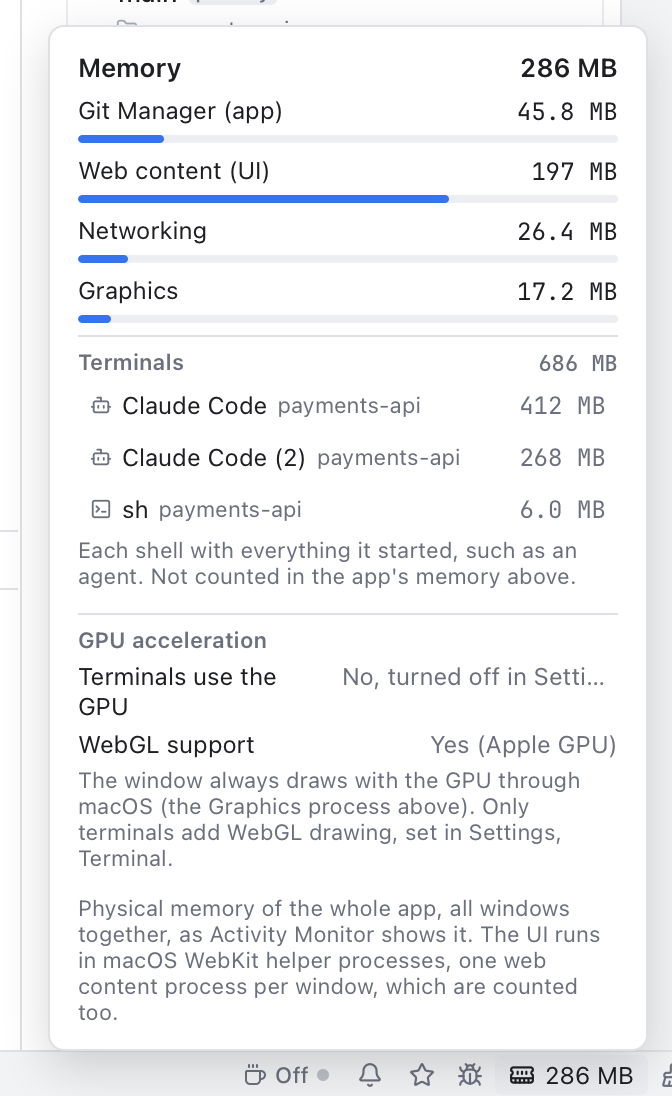
Task: Click the Yes (Apple GPU) value
Action: (x=523, y=745)
